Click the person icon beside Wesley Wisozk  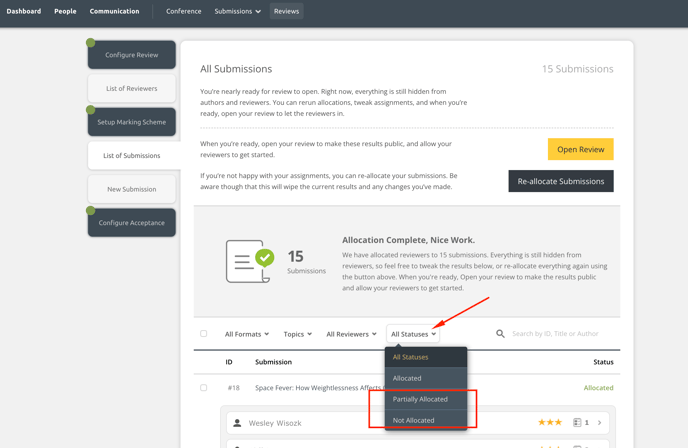[237, 423]
